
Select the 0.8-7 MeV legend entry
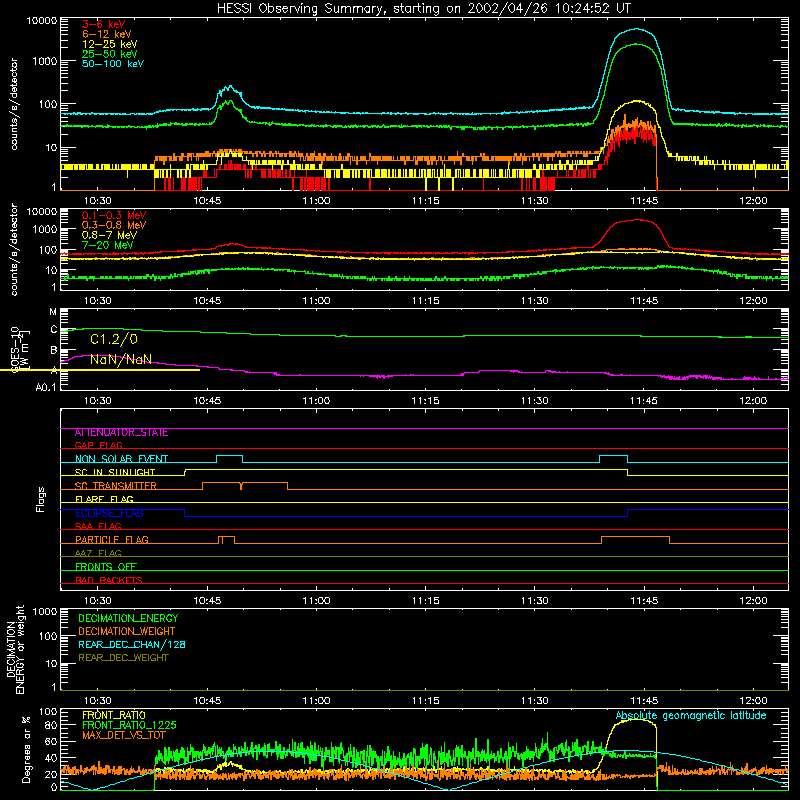[109, 235]
